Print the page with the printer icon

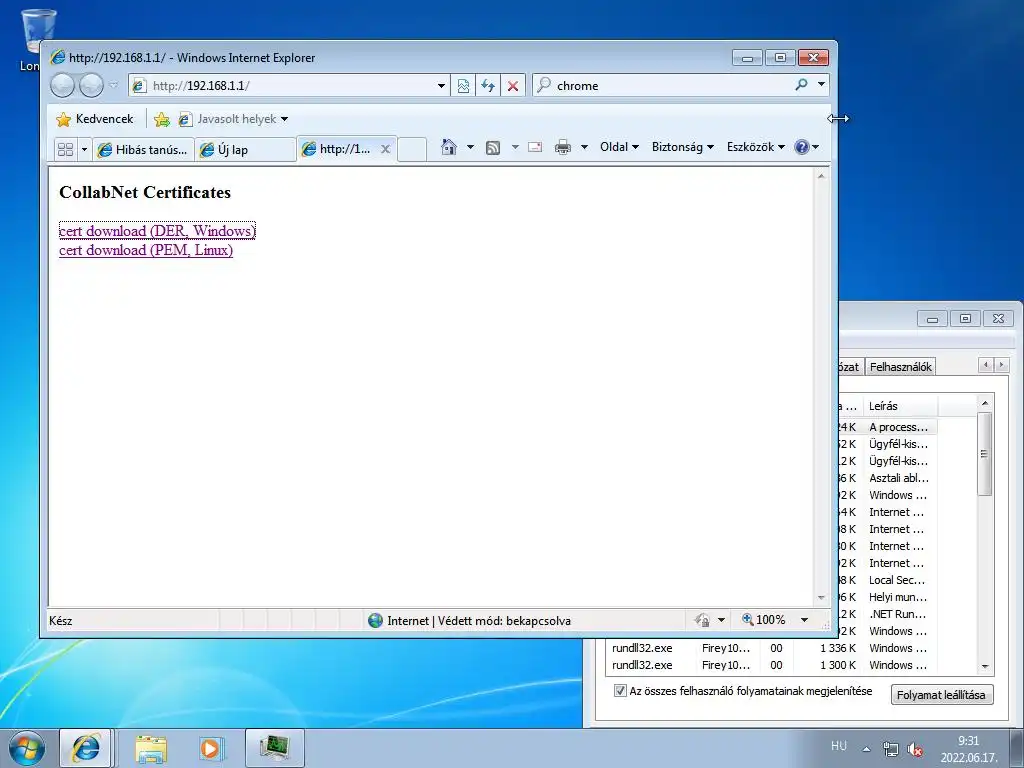tap(562, 147)
